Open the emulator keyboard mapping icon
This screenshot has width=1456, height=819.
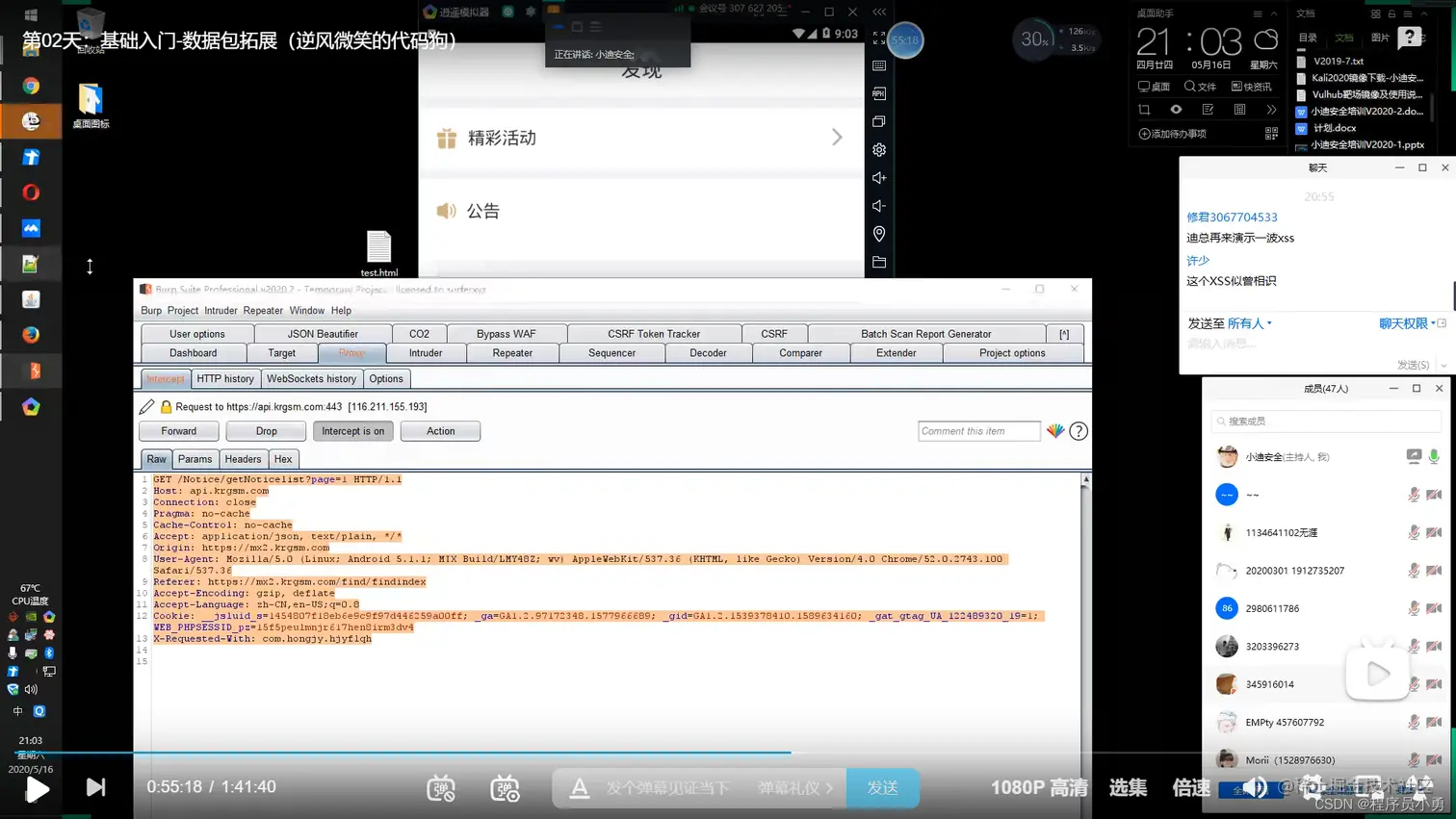tap(879, 66)
